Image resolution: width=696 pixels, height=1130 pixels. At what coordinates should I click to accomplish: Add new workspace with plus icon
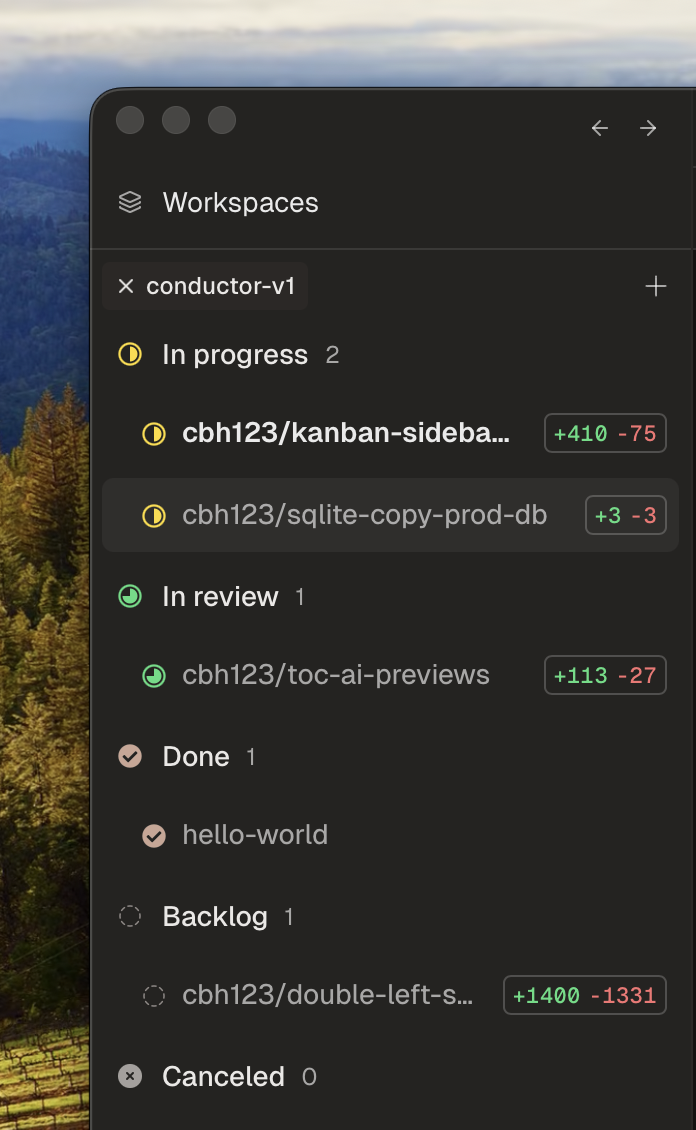point(656,287)
